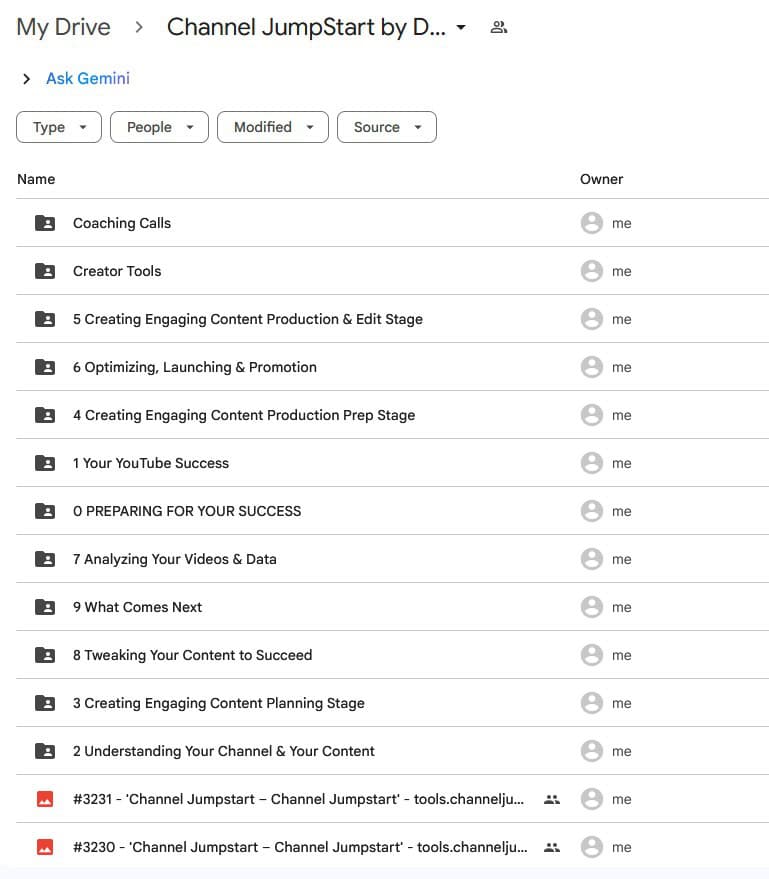Click the shared icon on the #3230 file row
This screenshot has width=769, height=879.
(551, 847)
